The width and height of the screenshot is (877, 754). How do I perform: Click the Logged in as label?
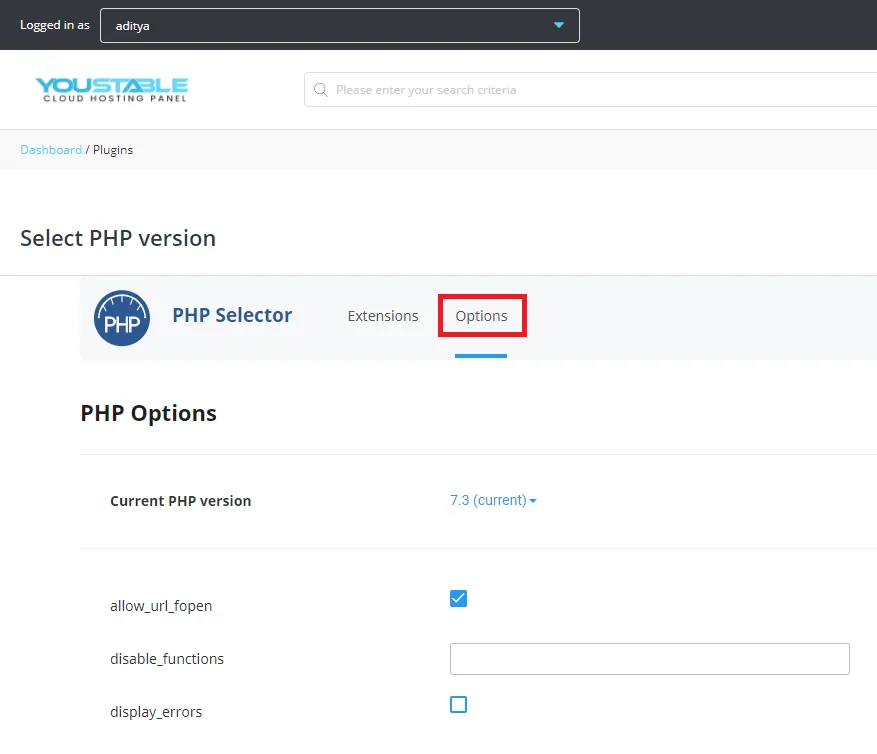click(55, 25)
